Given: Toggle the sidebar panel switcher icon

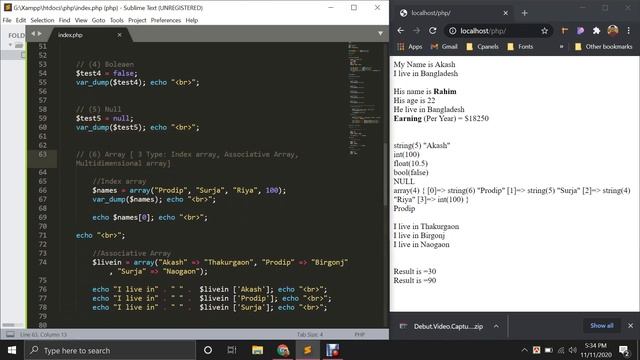Looking at the screenshot, I should [10, 334].
